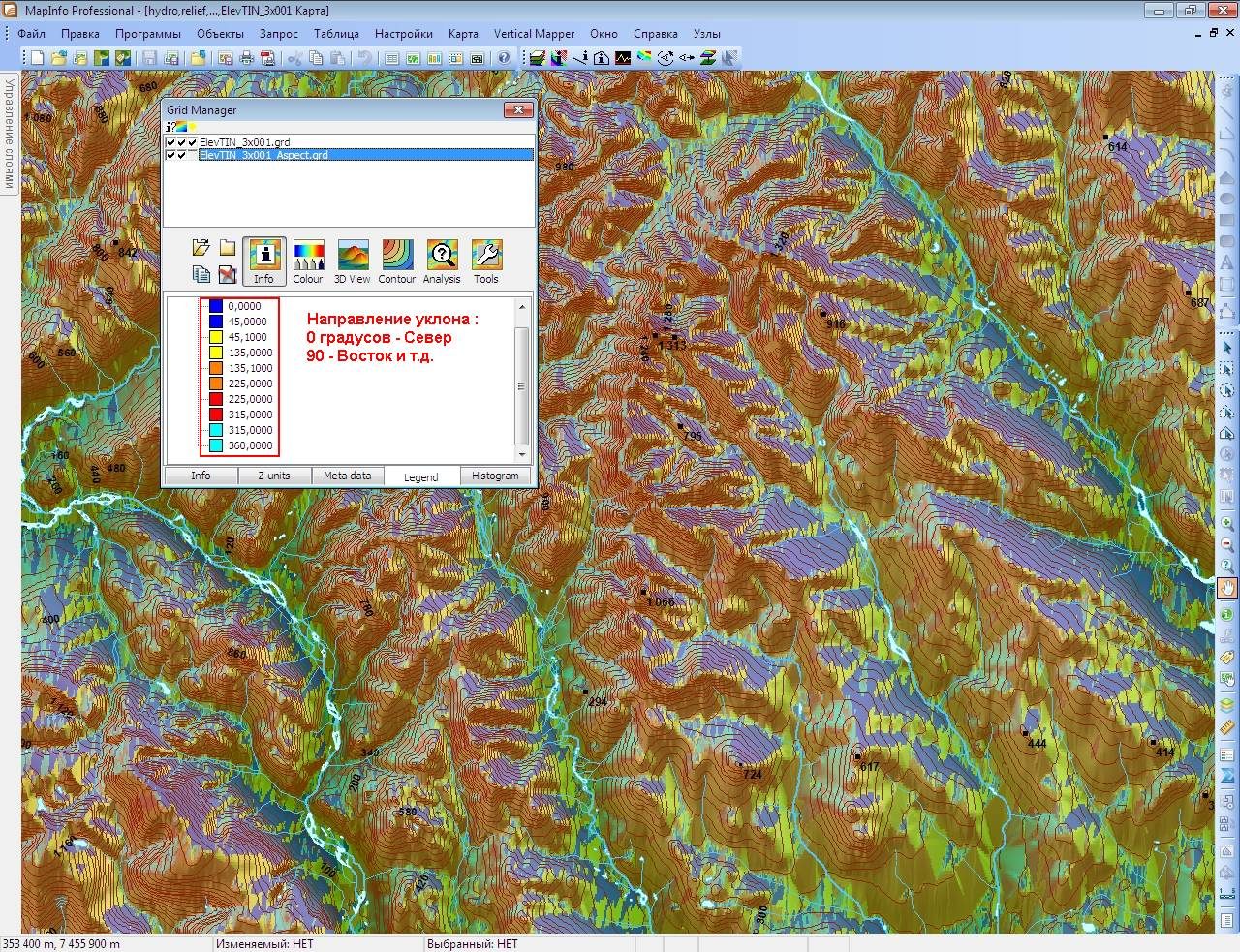The height and width of the screenshot is (952, 1240).
Task: Open the Vertical Mapper menu
Action: coord(534,33)
